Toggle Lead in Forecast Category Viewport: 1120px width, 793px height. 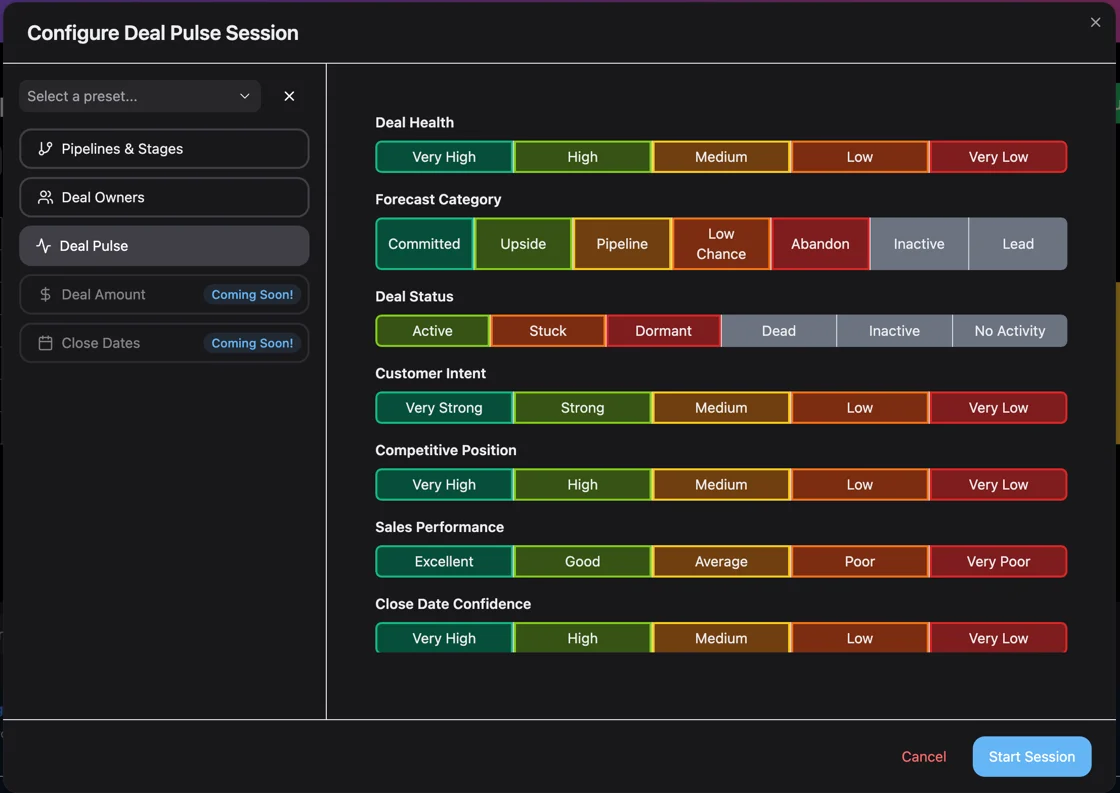pyautogui.click(x=1017, y=243)
